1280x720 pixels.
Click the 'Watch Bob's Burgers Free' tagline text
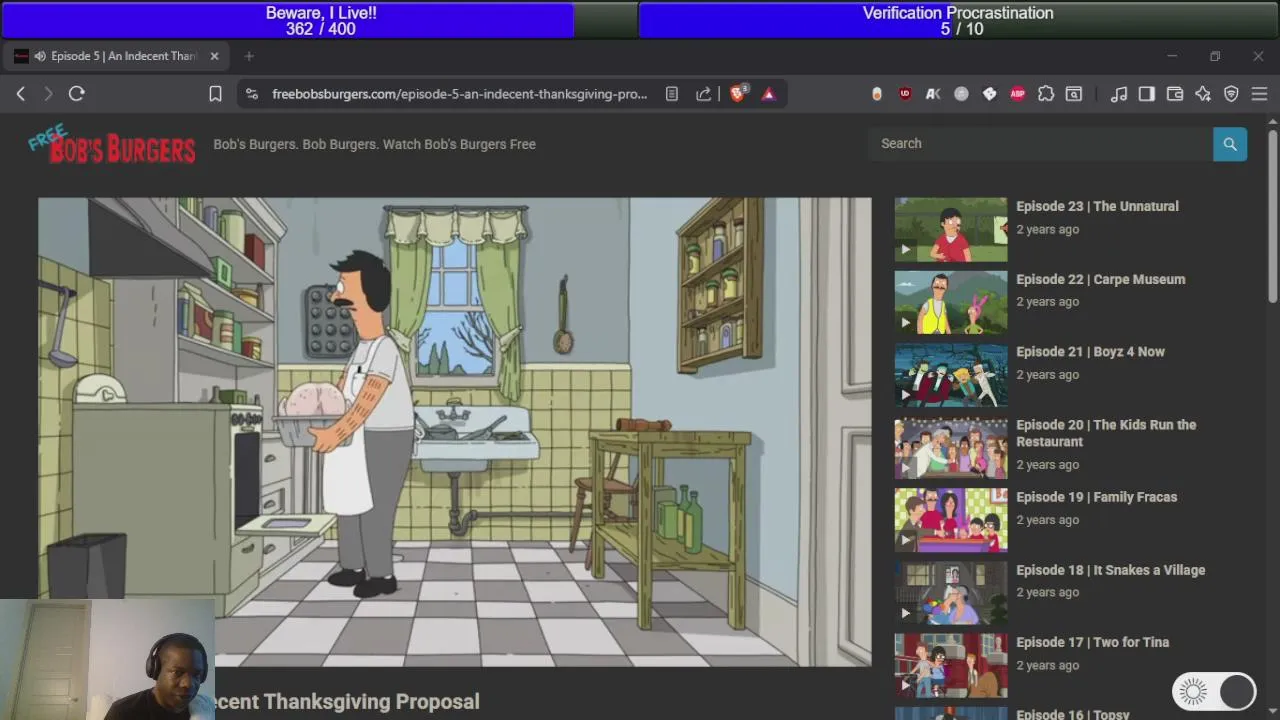pos(460,144)
